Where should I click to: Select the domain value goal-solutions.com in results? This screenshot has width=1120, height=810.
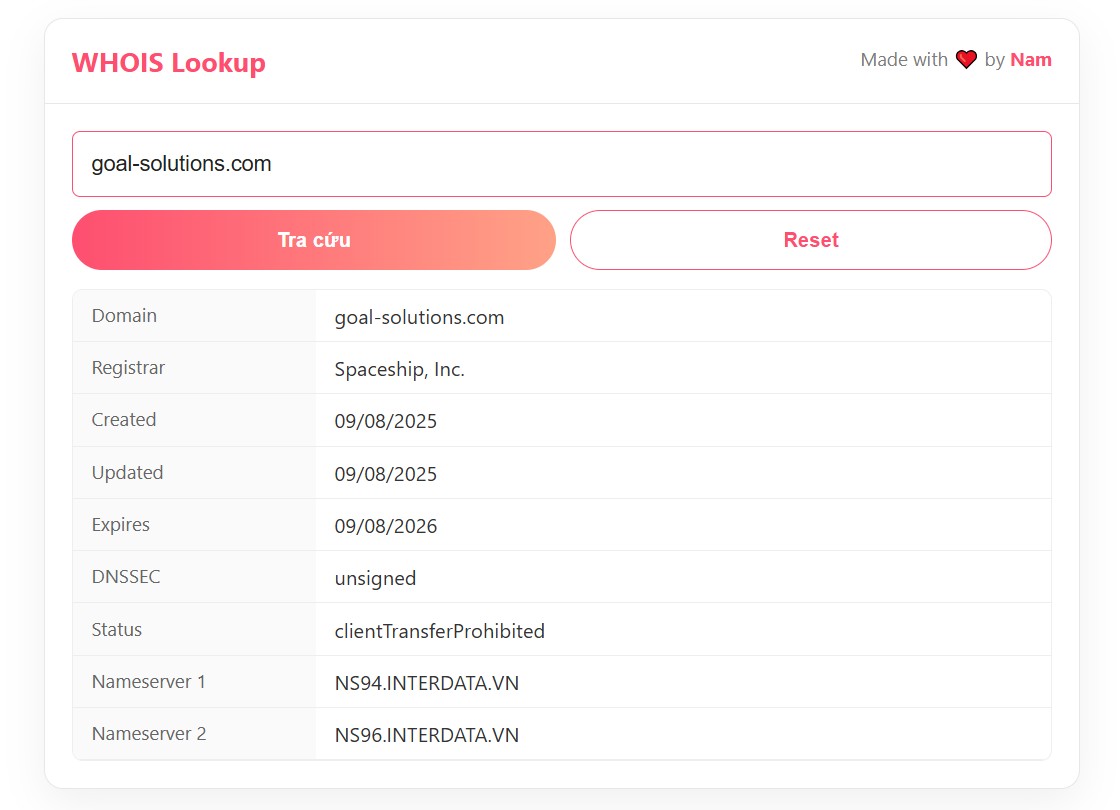click(419, 317)
